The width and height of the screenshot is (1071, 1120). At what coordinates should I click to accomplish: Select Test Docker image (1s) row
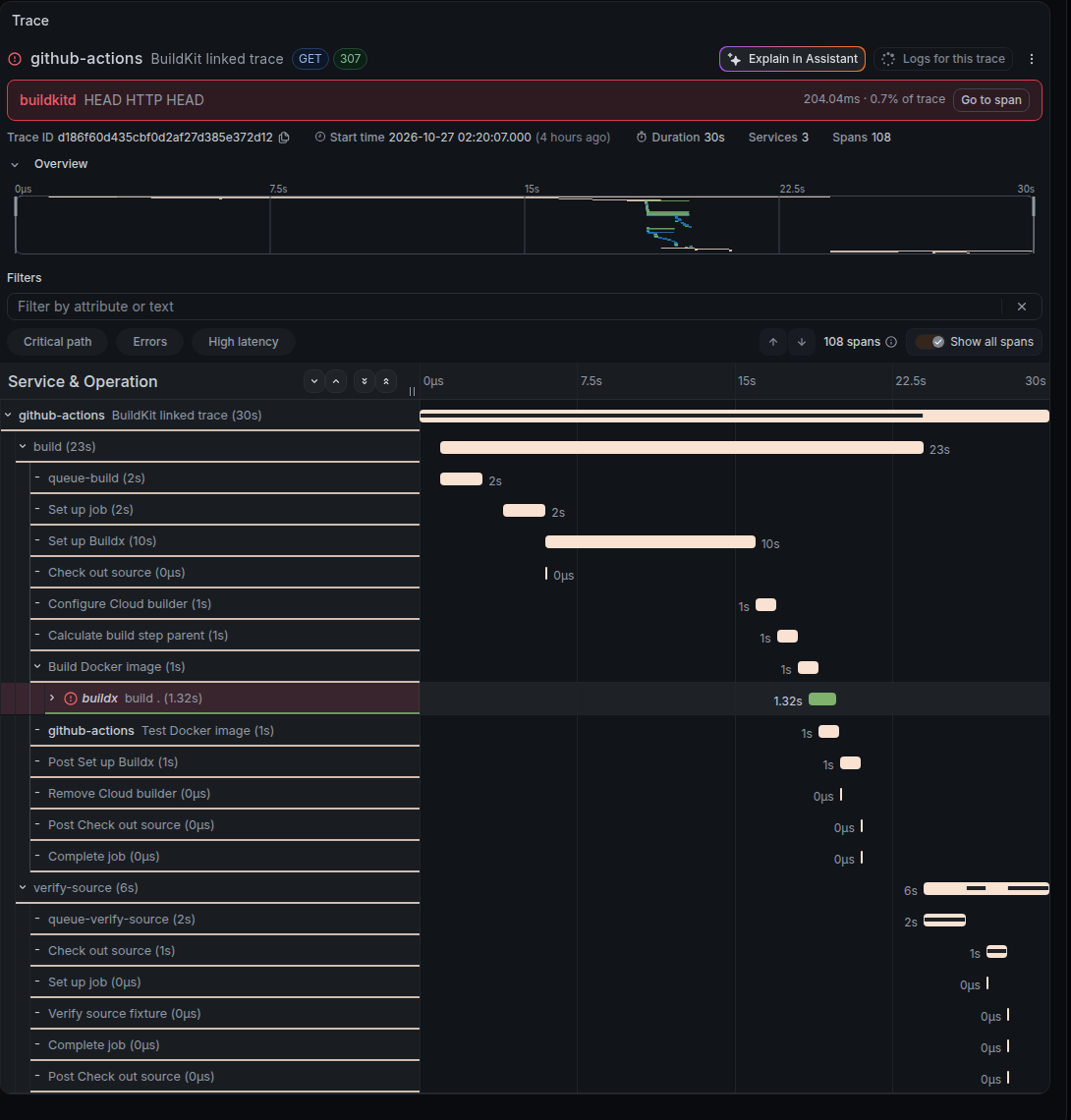[224, 730]
